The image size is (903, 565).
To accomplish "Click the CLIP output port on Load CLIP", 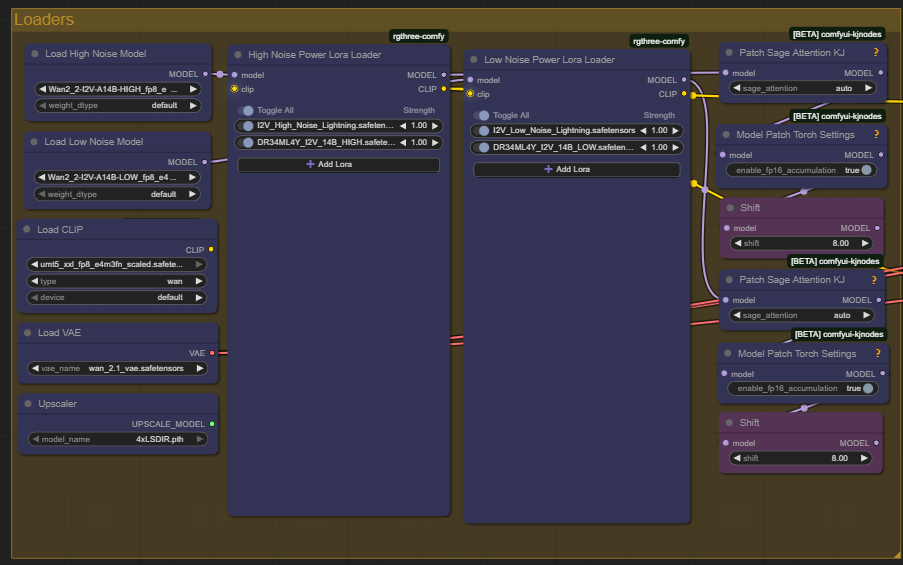I will coord(211,250).
